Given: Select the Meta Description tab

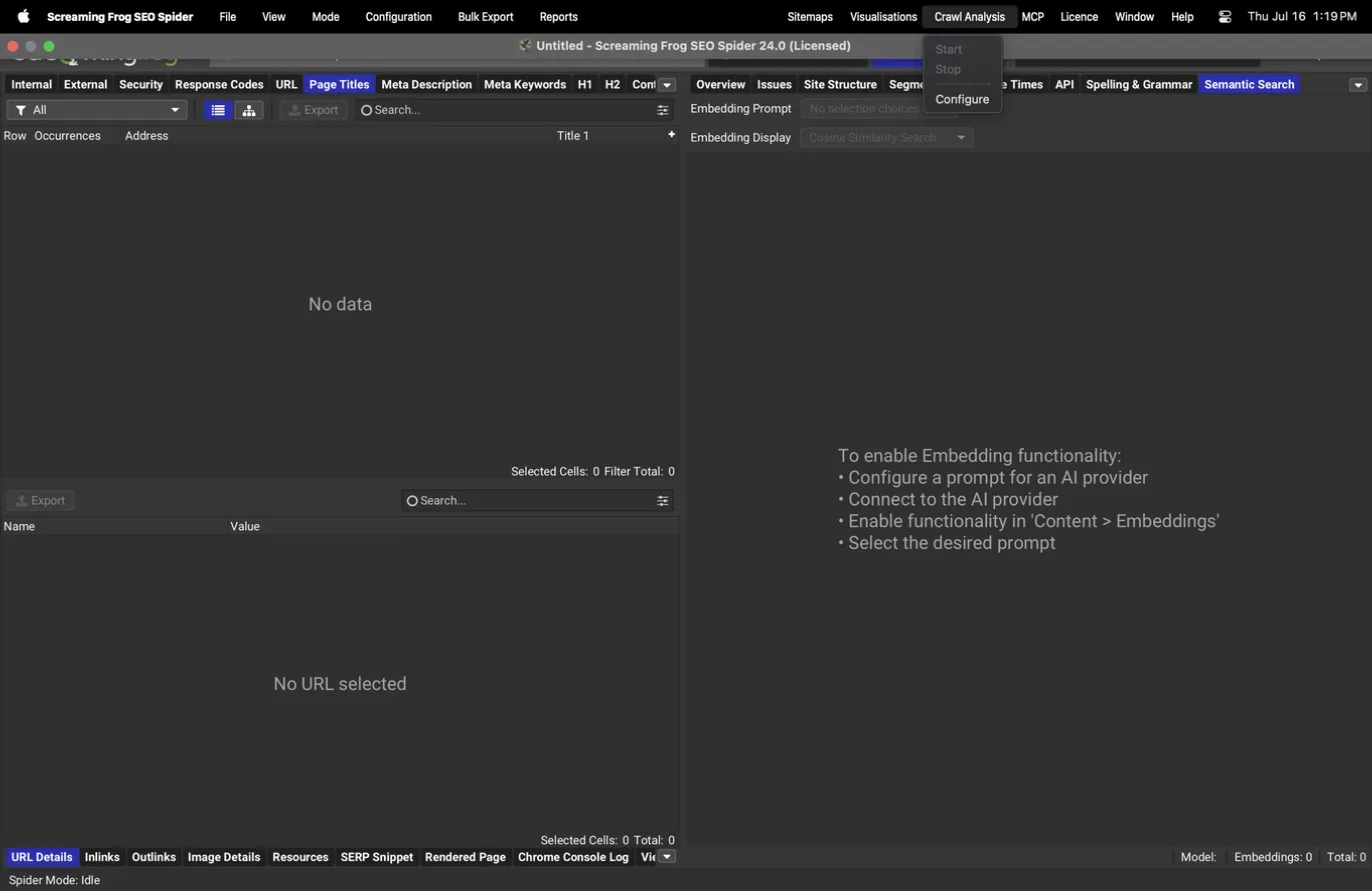Looking at the screenshot, I should click(427, 85).
